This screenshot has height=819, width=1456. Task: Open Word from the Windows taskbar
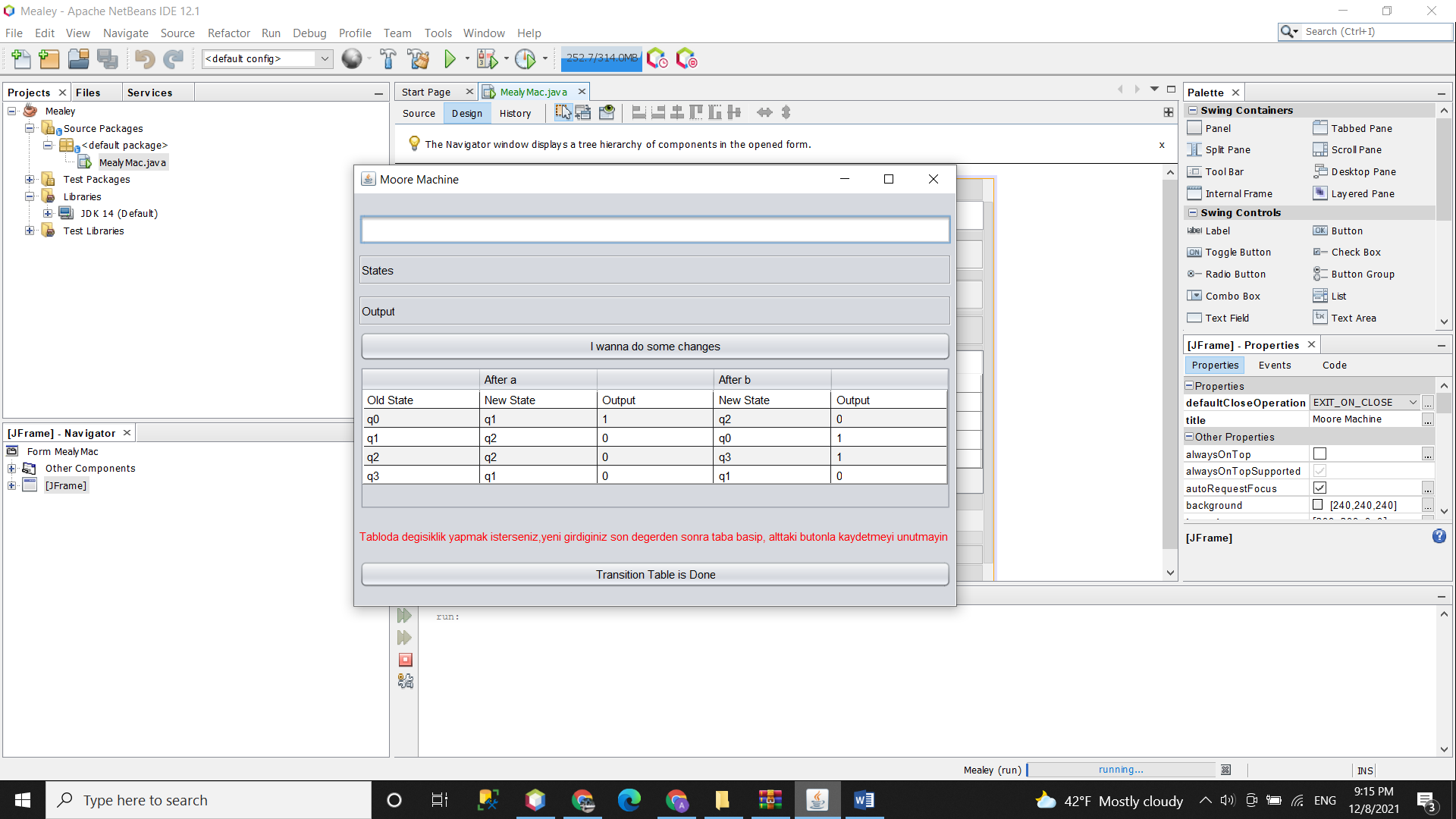864,800
